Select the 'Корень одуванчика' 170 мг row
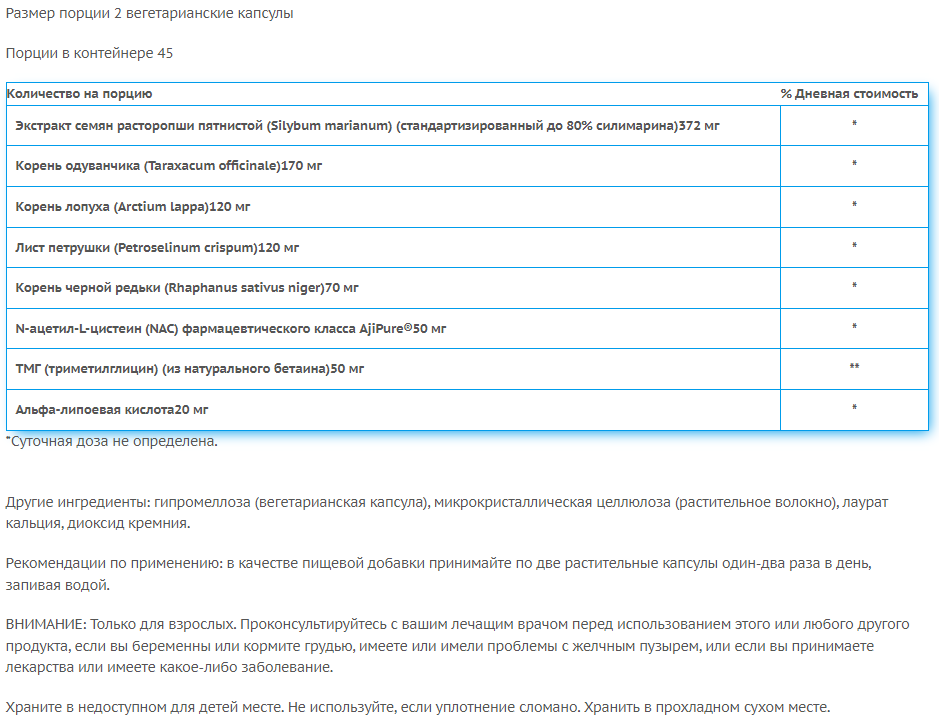 169,165
